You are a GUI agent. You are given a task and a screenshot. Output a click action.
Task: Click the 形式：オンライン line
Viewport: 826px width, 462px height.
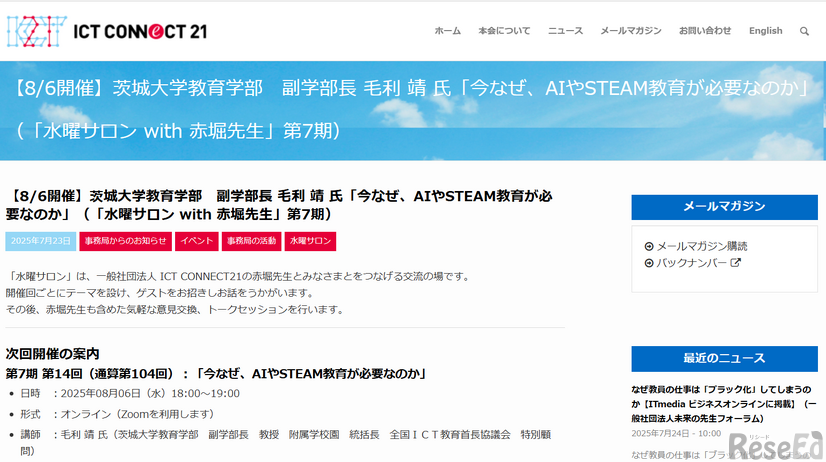(117, 414)
